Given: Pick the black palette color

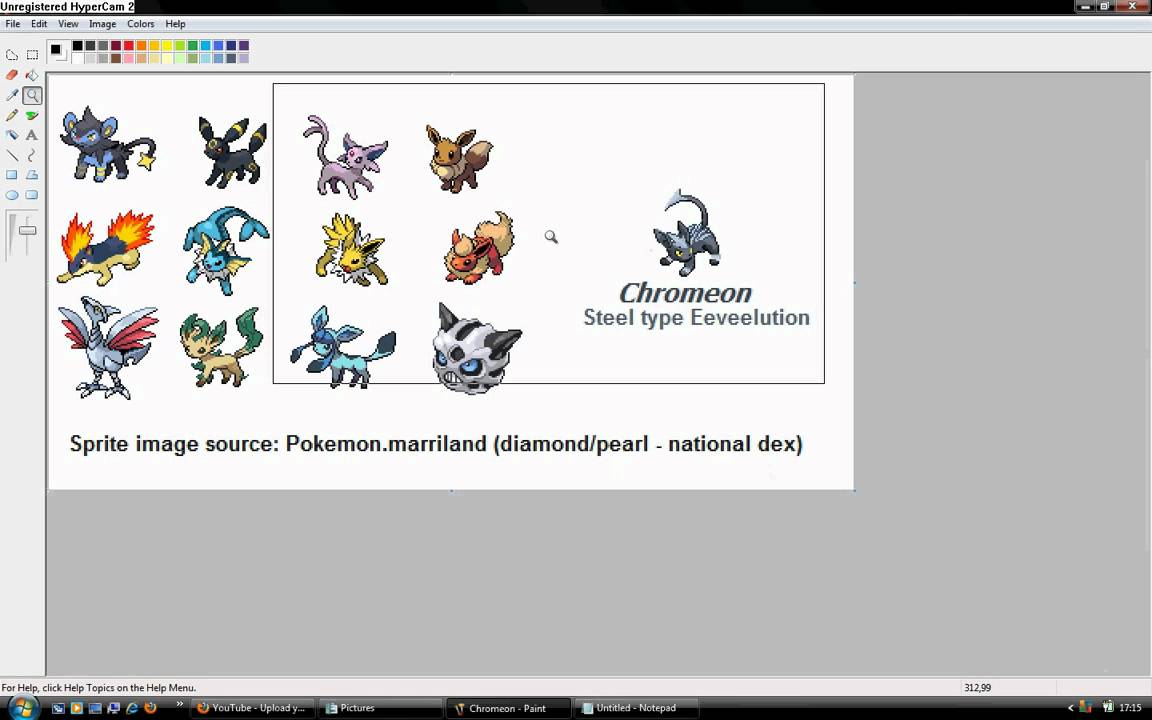Looking at the screenshot, I should (77, 46).
